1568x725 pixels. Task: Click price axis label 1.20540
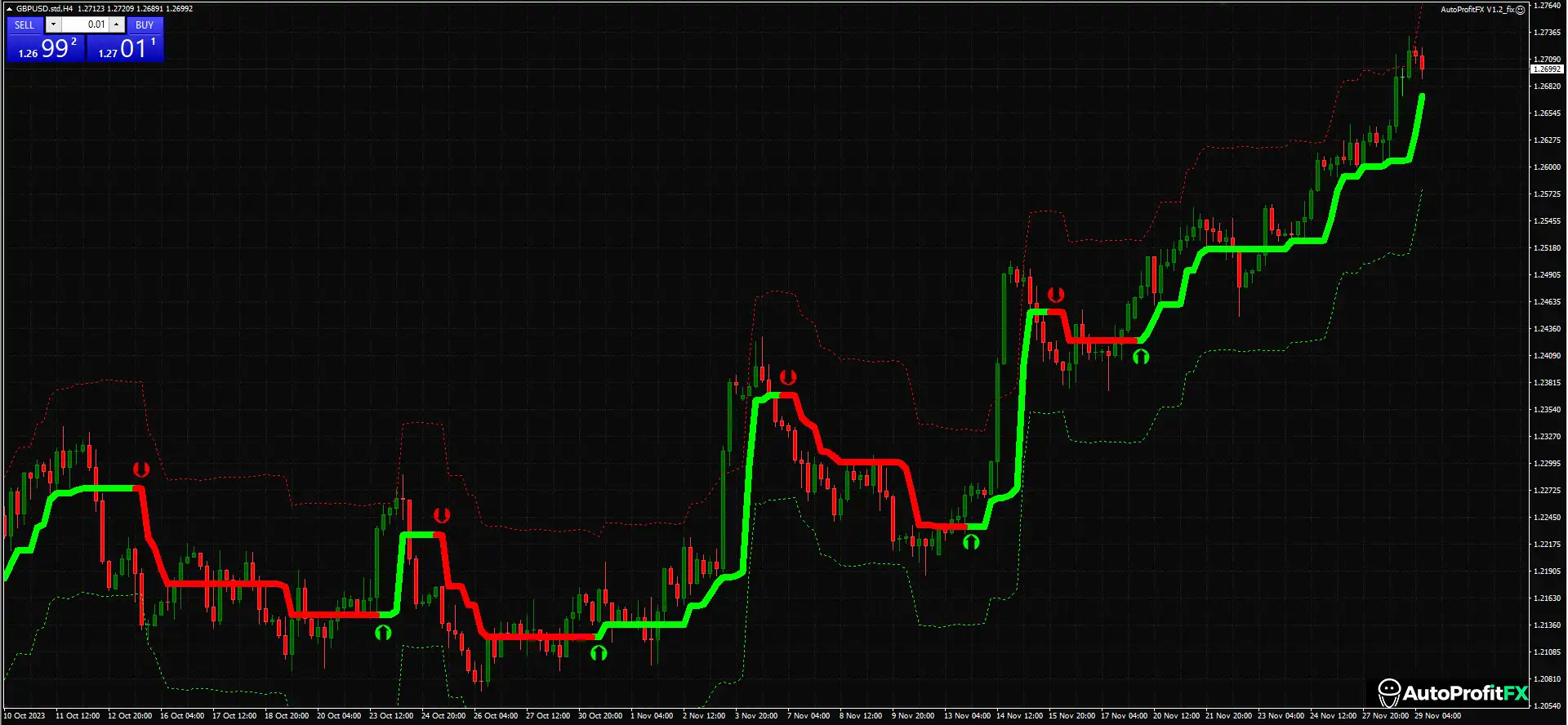coord(1547,706)
